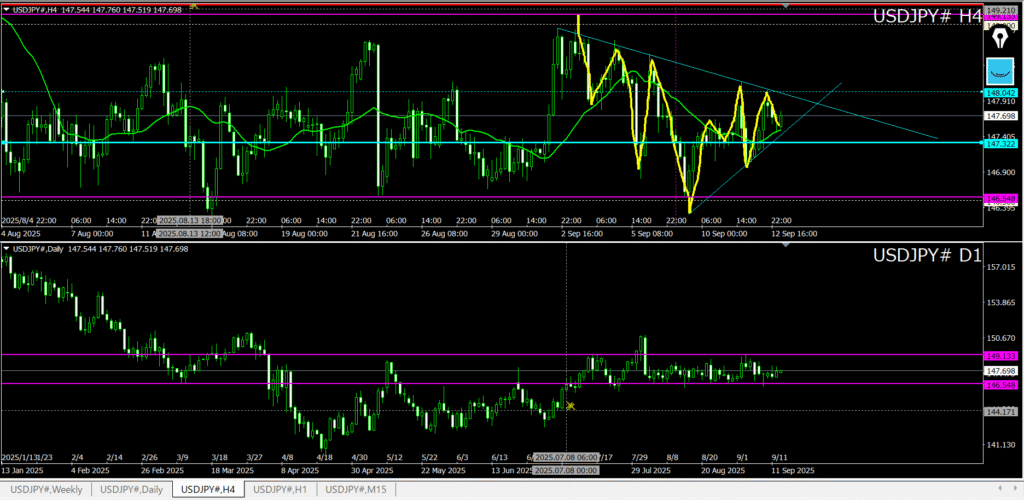Click the 149.210 price label
Image resolution: width=1024 pixels, height=500 pixels.
[1000, 11]
